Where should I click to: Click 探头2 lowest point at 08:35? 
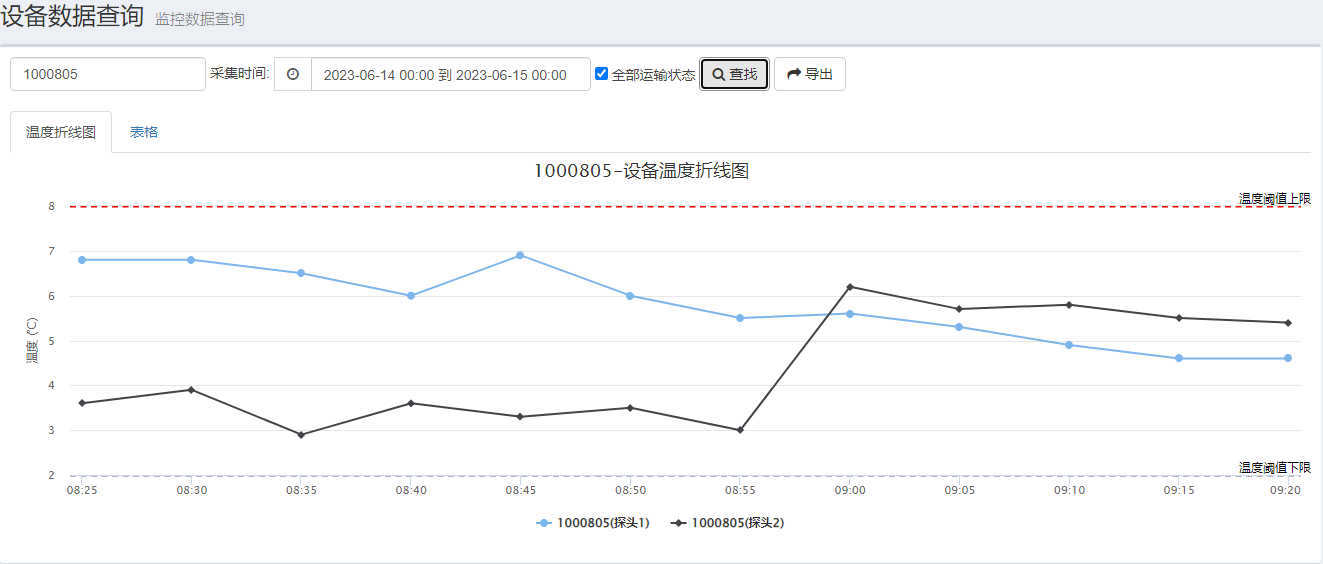click(x=301, y=435)
